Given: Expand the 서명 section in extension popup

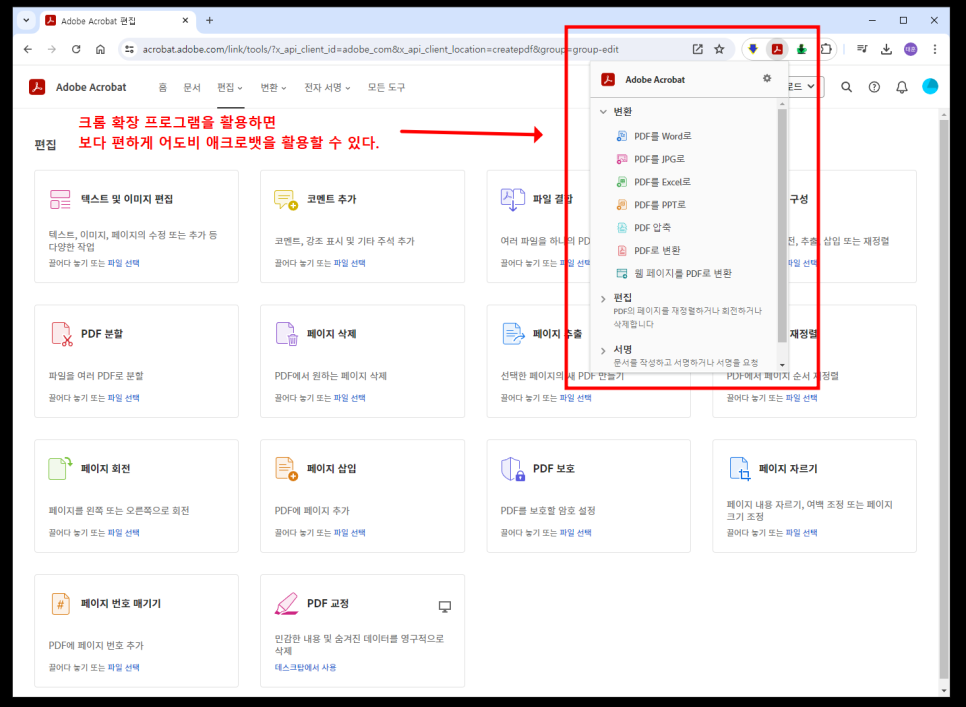Looking at the screenshot, I should click(x=603, y=350).
